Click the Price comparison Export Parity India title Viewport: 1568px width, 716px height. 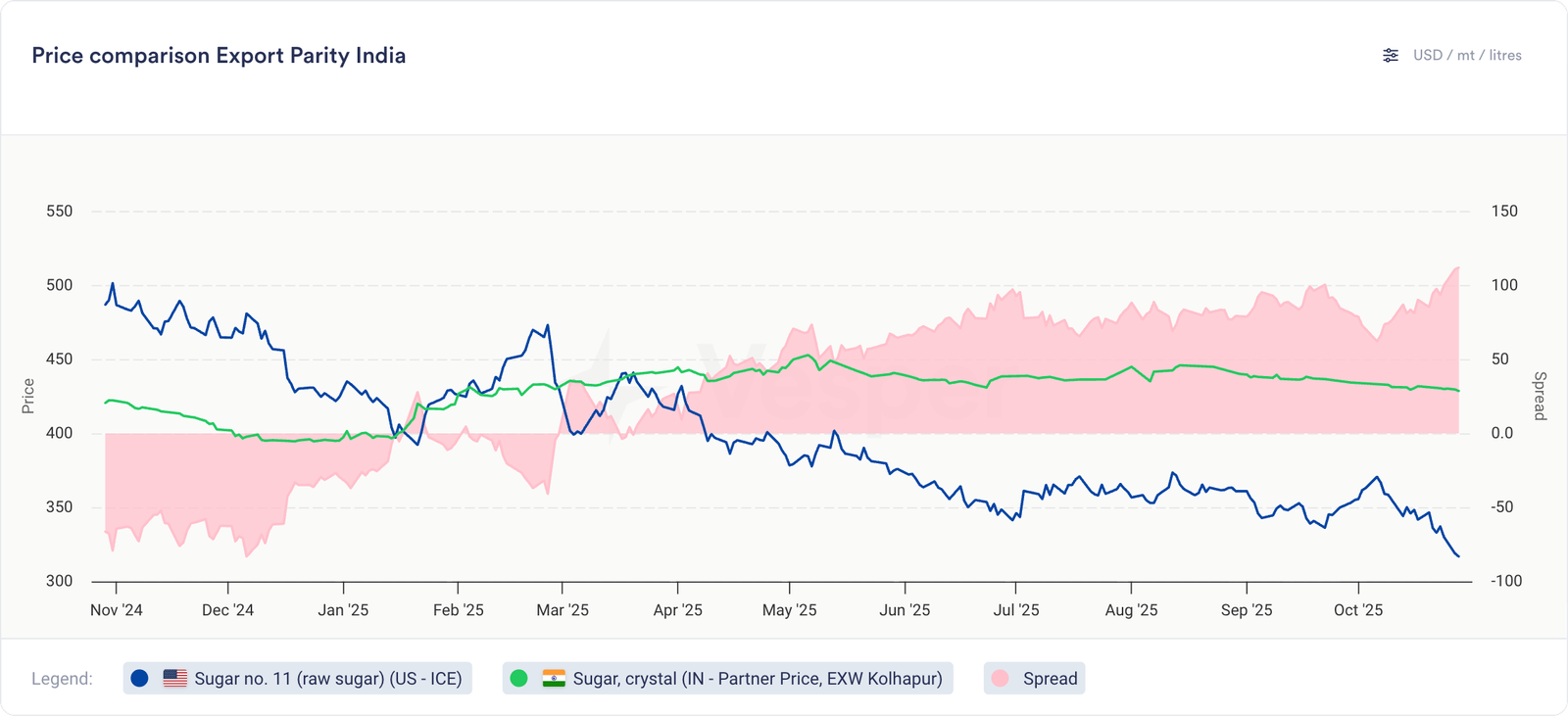(219, 56)
